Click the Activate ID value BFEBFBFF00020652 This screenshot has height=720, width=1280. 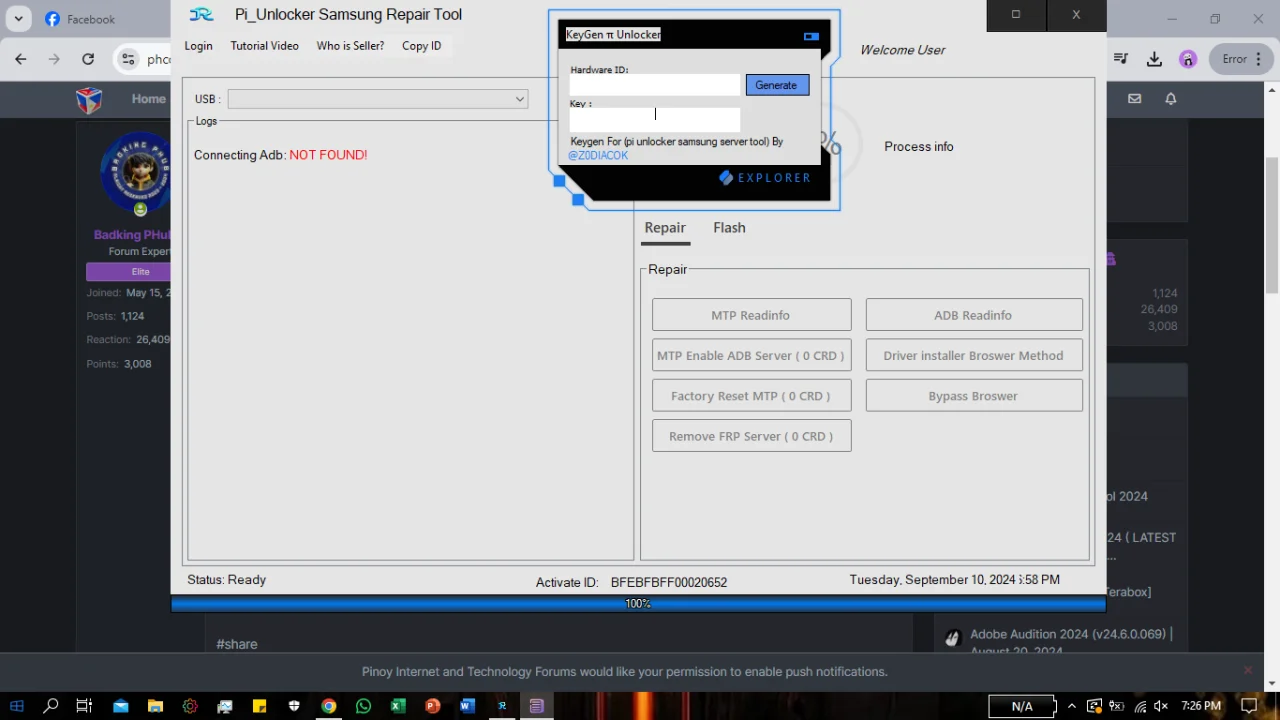tap(668, 582)
